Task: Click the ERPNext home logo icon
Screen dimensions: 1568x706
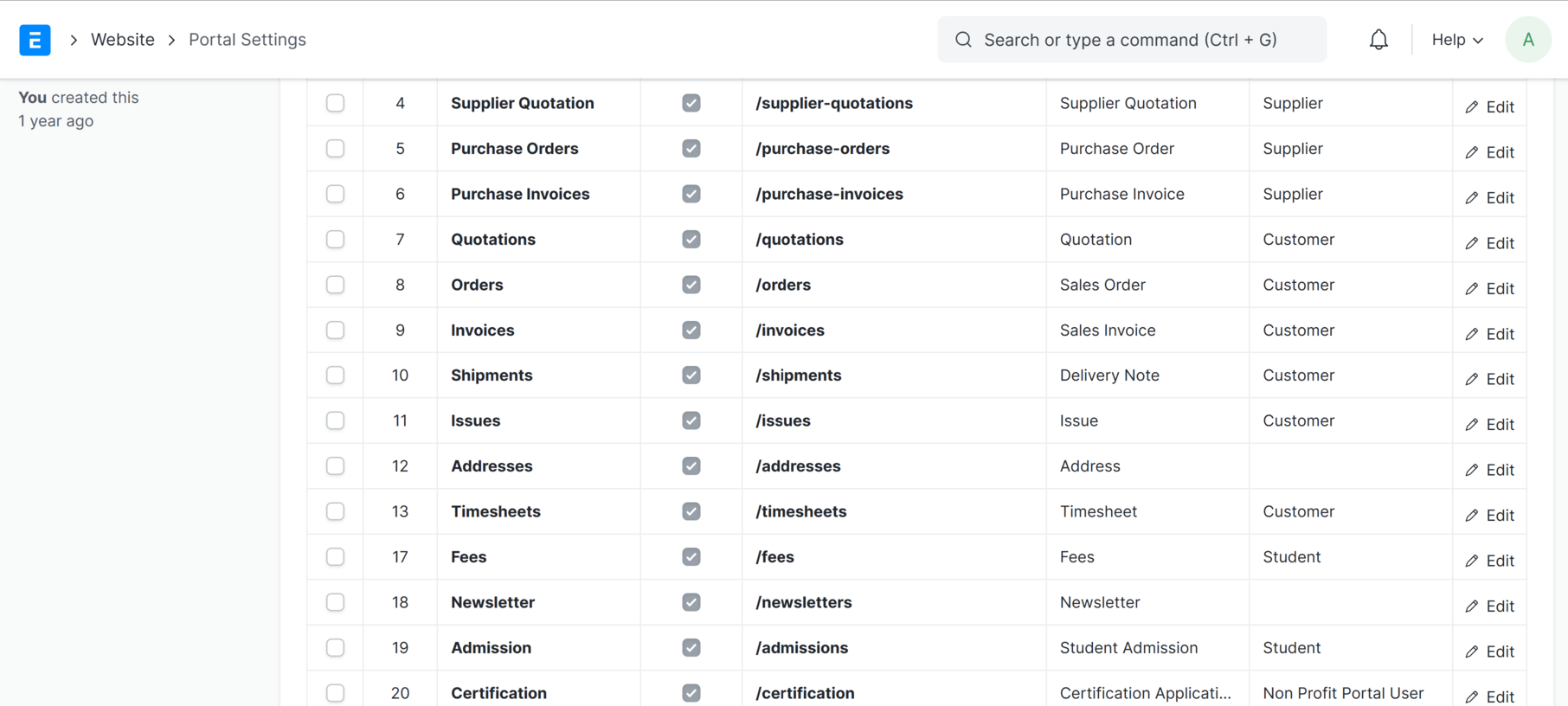Action: [x=35, y=40]
